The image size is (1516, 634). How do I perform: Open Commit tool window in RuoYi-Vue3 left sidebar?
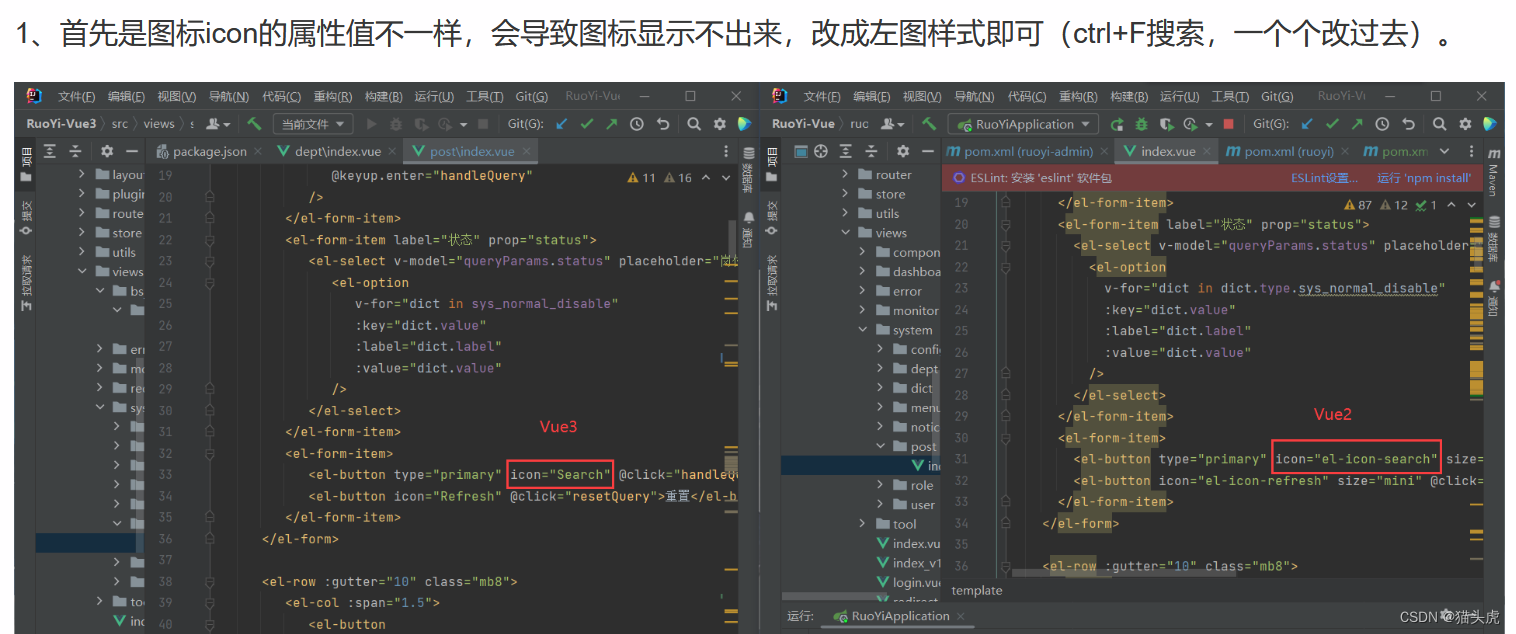point(26,217)
